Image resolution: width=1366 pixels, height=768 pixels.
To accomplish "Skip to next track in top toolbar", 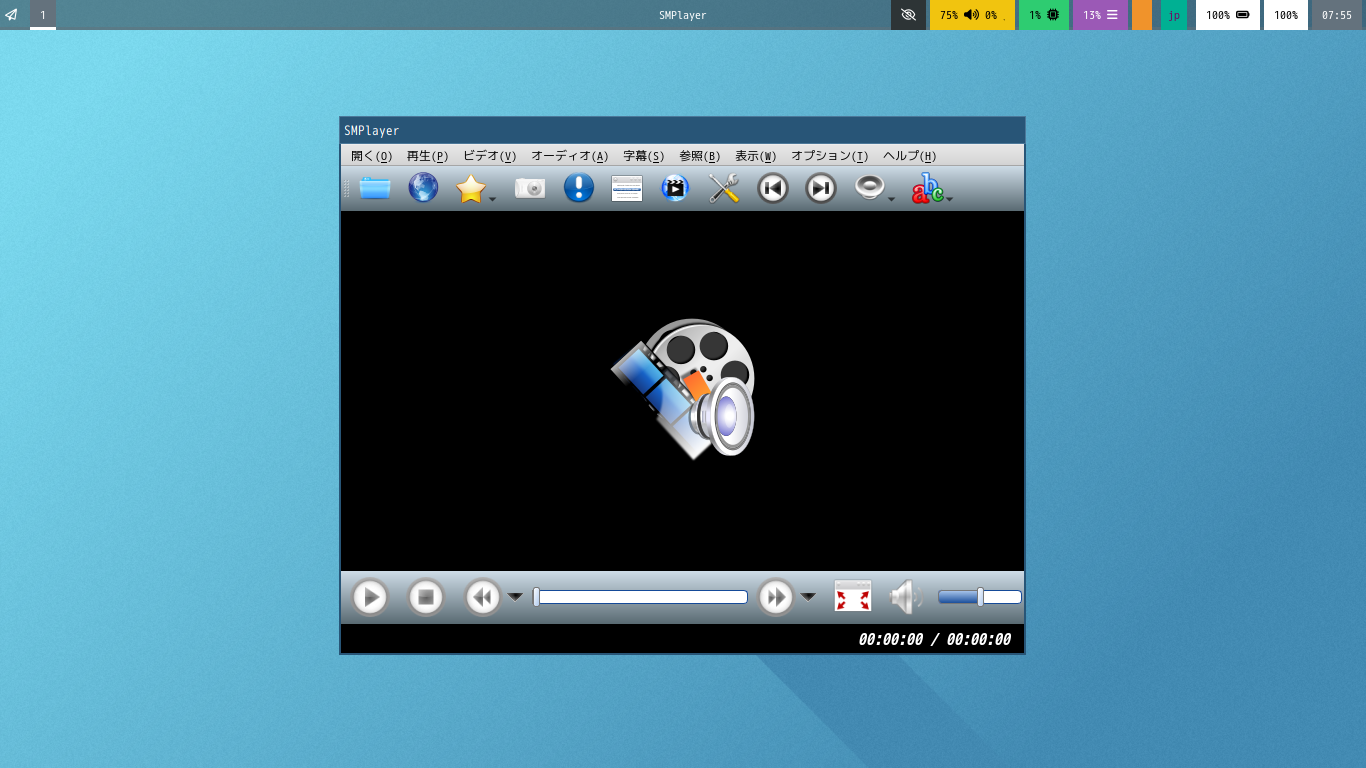I will (x=821, y=188).
